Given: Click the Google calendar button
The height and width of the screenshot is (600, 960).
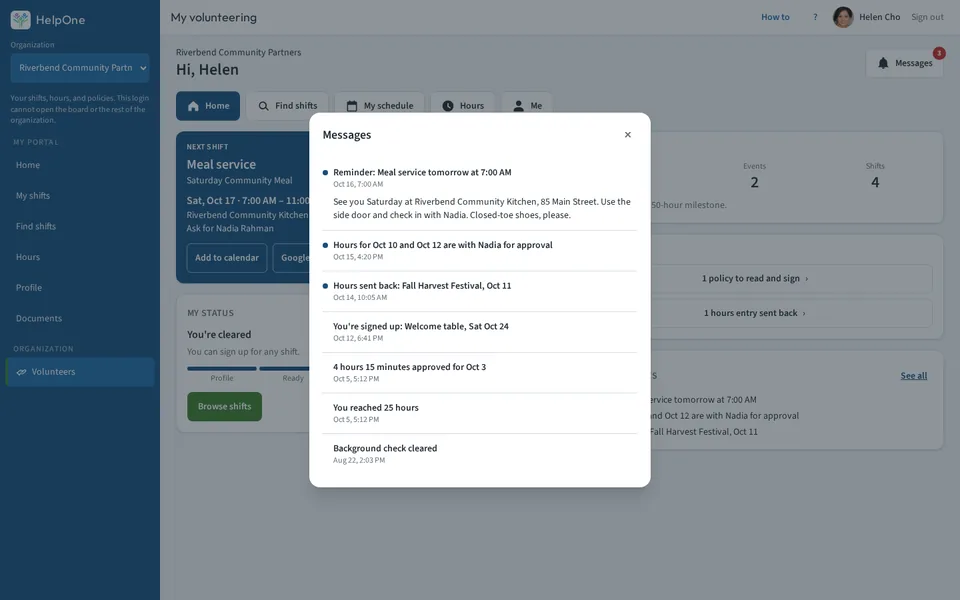Looking at the screenshot, I should (x=291, y=258).
